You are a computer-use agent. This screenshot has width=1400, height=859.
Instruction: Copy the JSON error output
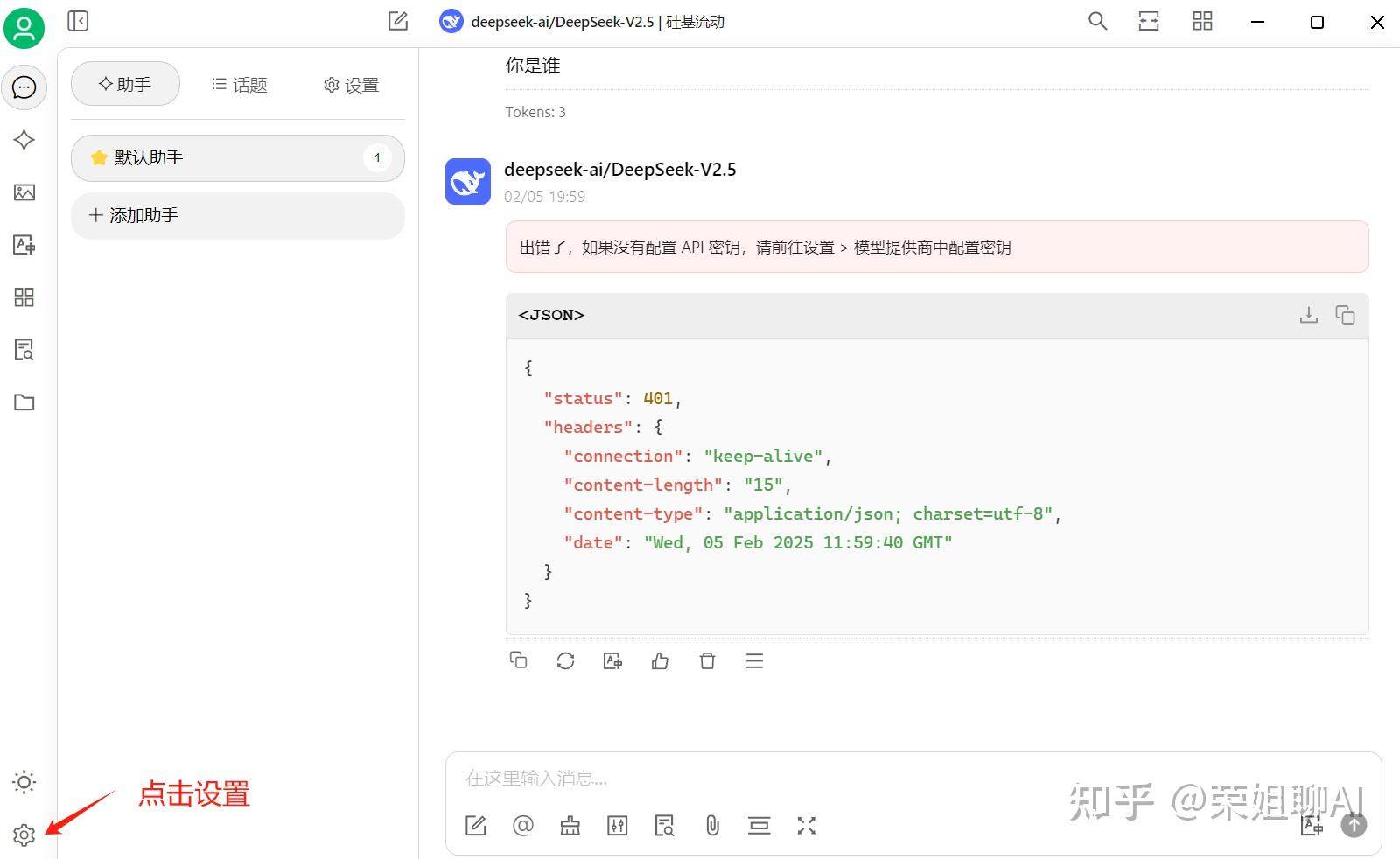click(x=1345, y=315)
